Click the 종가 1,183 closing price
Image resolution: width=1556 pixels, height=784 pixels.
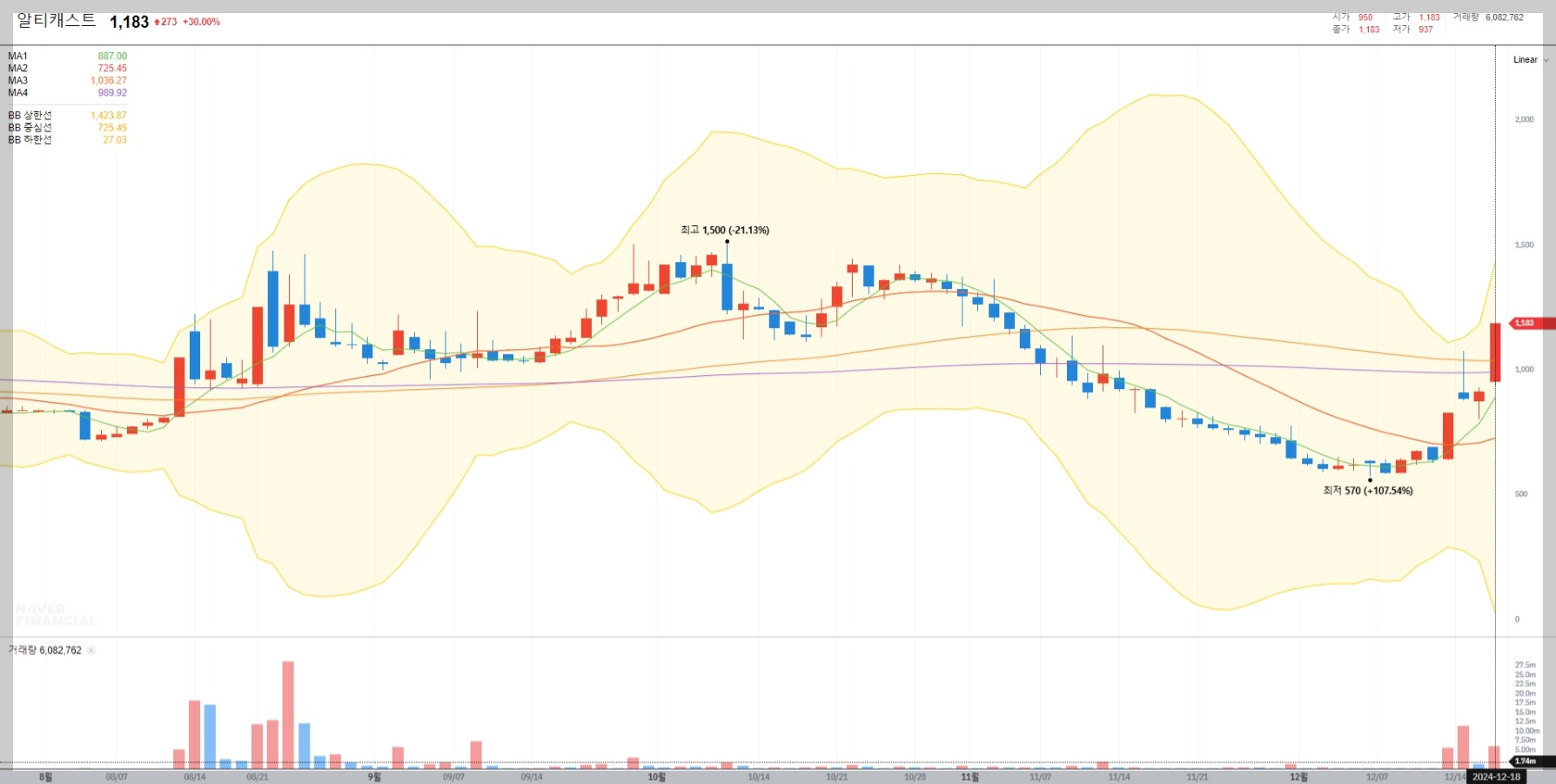tap(1356, 29)
